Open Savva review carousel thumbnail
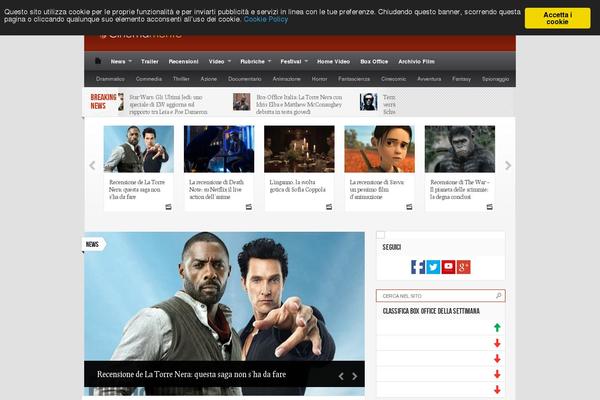Screen dimensions: 600x400 point(380,149)
